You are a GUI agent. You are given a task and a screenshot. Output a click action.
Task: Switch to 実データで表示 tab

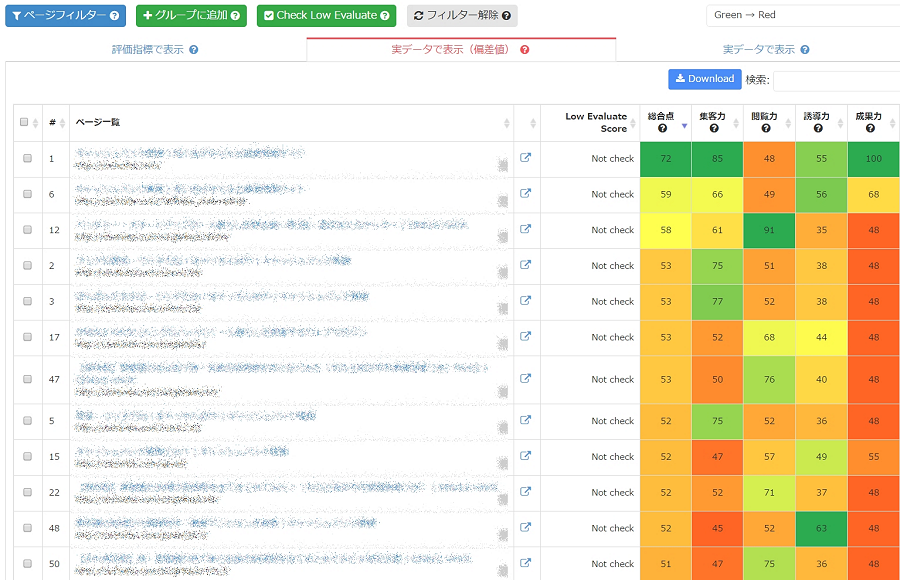pos(758,49)
